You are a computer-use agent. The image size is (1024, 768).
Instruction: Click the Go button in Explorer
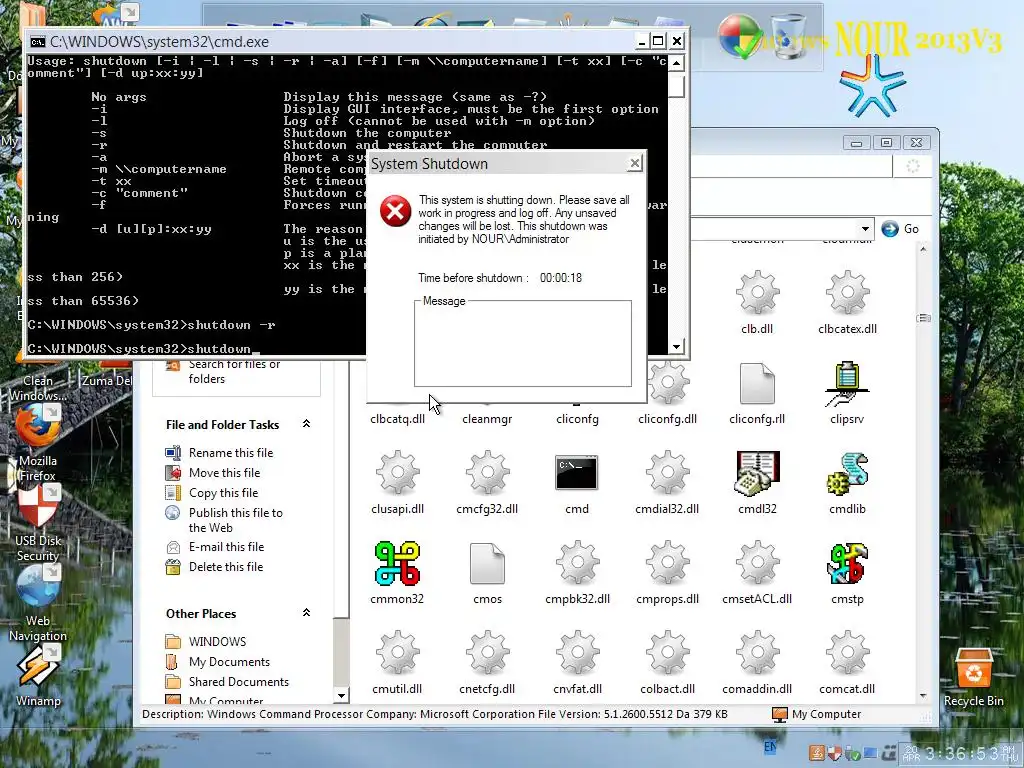tap(900, 229)
